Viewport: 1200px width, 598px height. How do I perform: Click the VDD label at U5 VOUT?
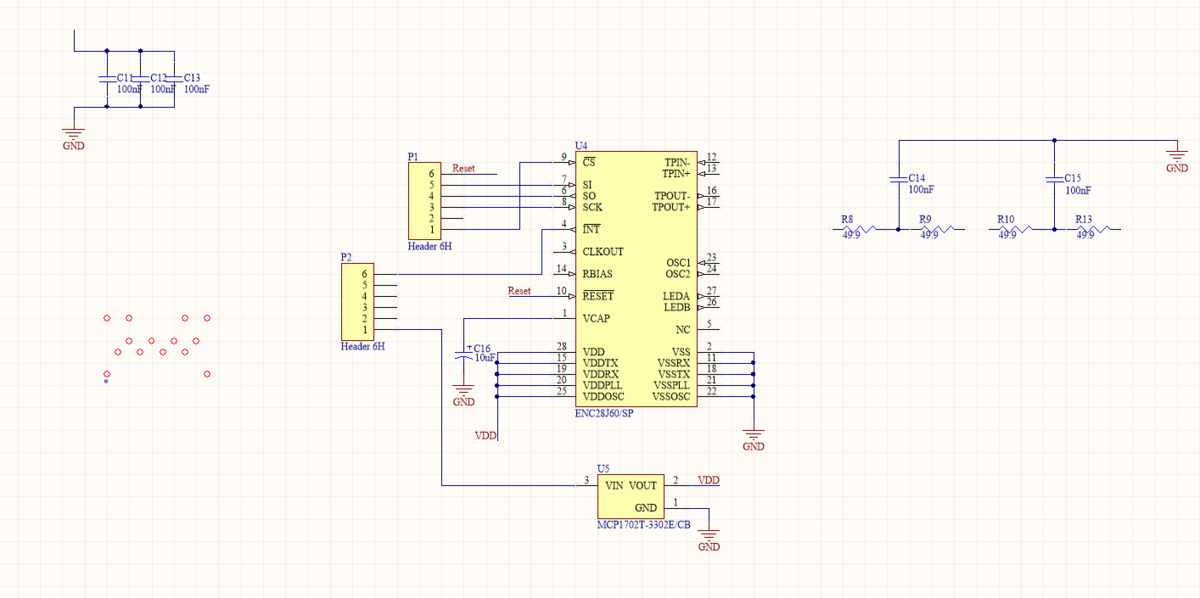pyautogui.click(x=709, y=481)
